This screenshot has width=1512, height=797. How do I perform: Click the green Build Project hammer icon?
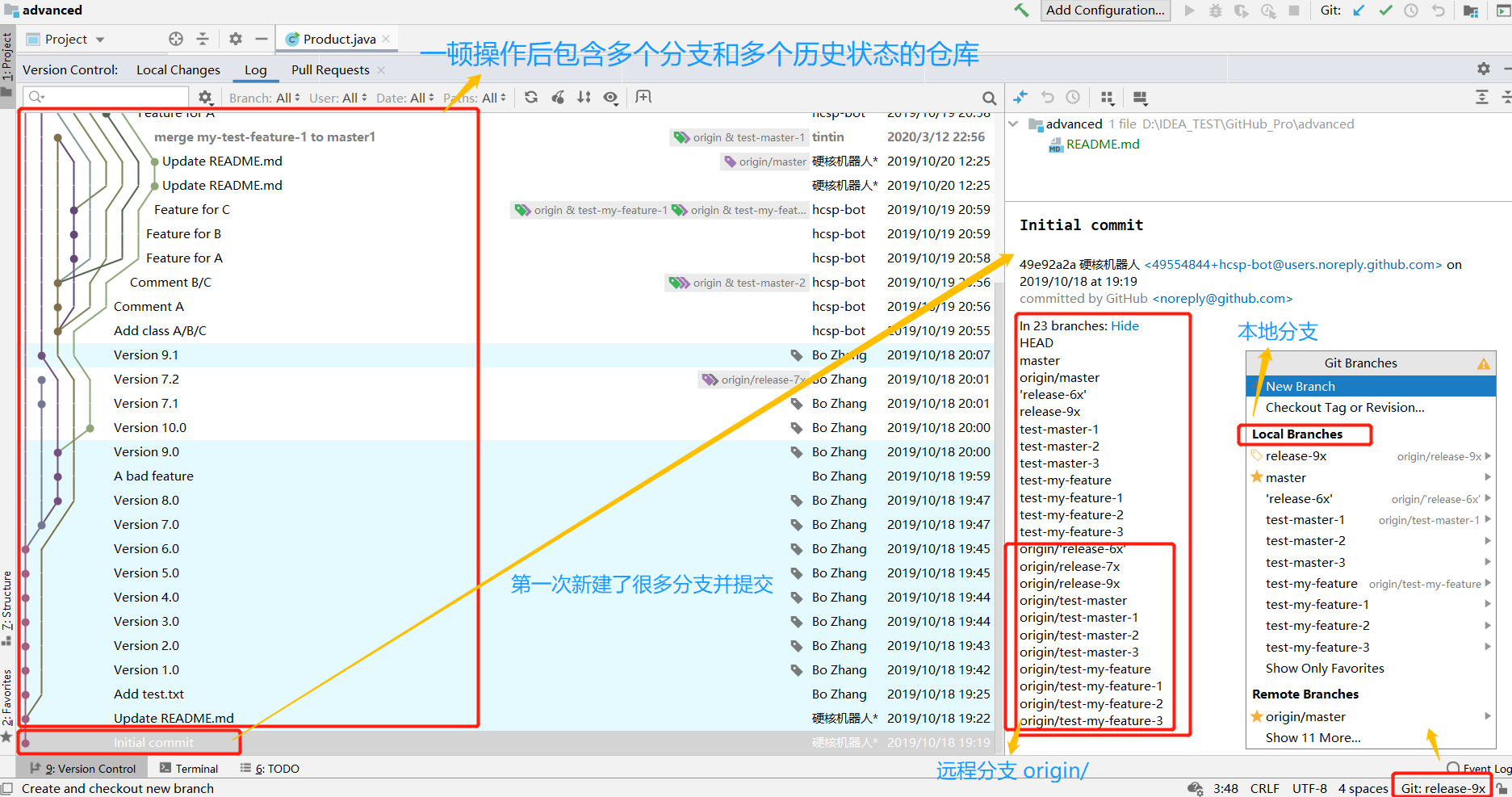pyautogui.click(x=1021, y=10)
